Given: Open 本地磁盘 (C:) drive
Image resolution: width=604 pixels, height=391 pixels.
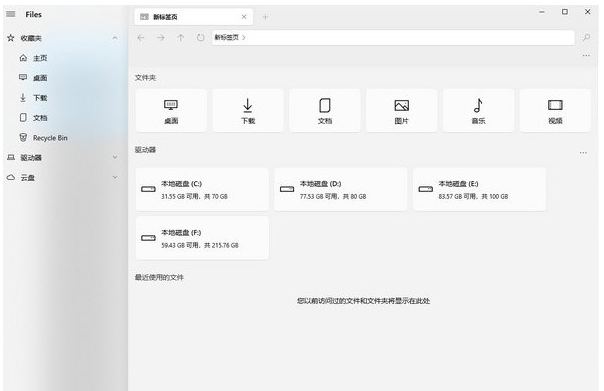Looking at the screenshot, I should (x=202, y=189).
